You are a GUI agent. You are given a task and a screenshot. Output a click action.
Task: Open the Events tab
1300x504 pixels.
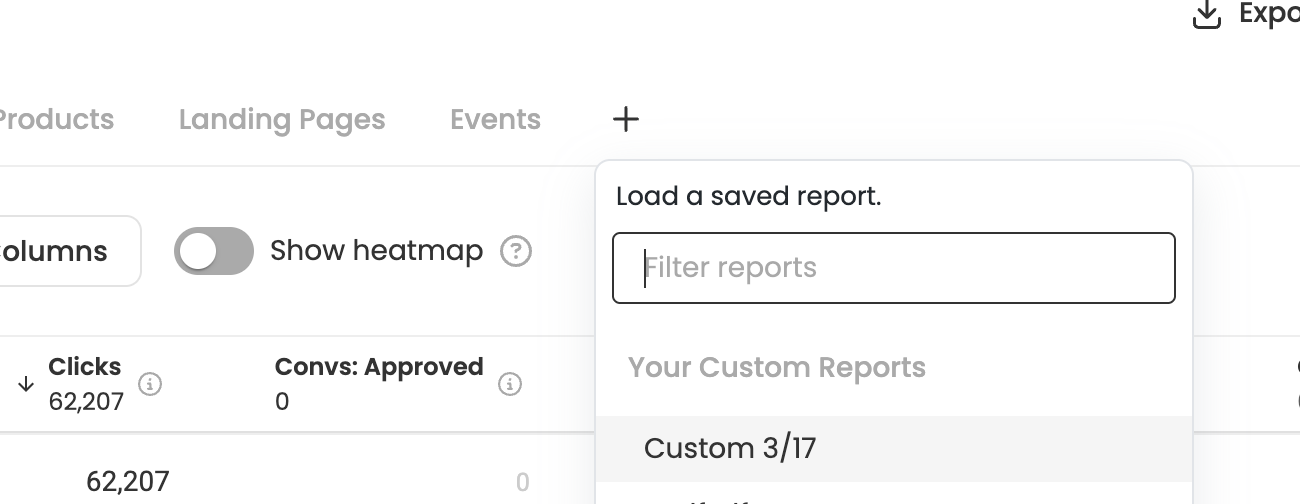[x=495, y=119]
